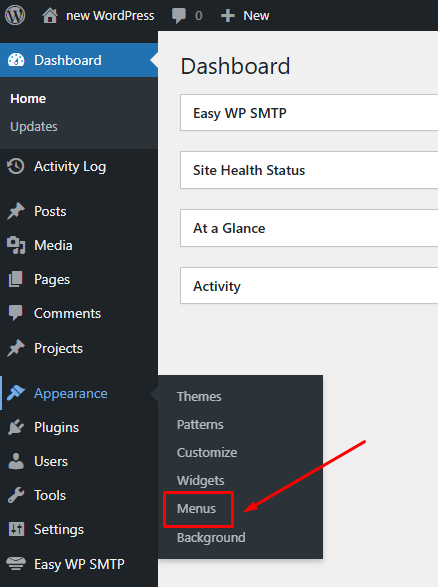
Task: Go to Widgets in the Appearance submenu
Action: pyautogui.click(x=201, y=480)
